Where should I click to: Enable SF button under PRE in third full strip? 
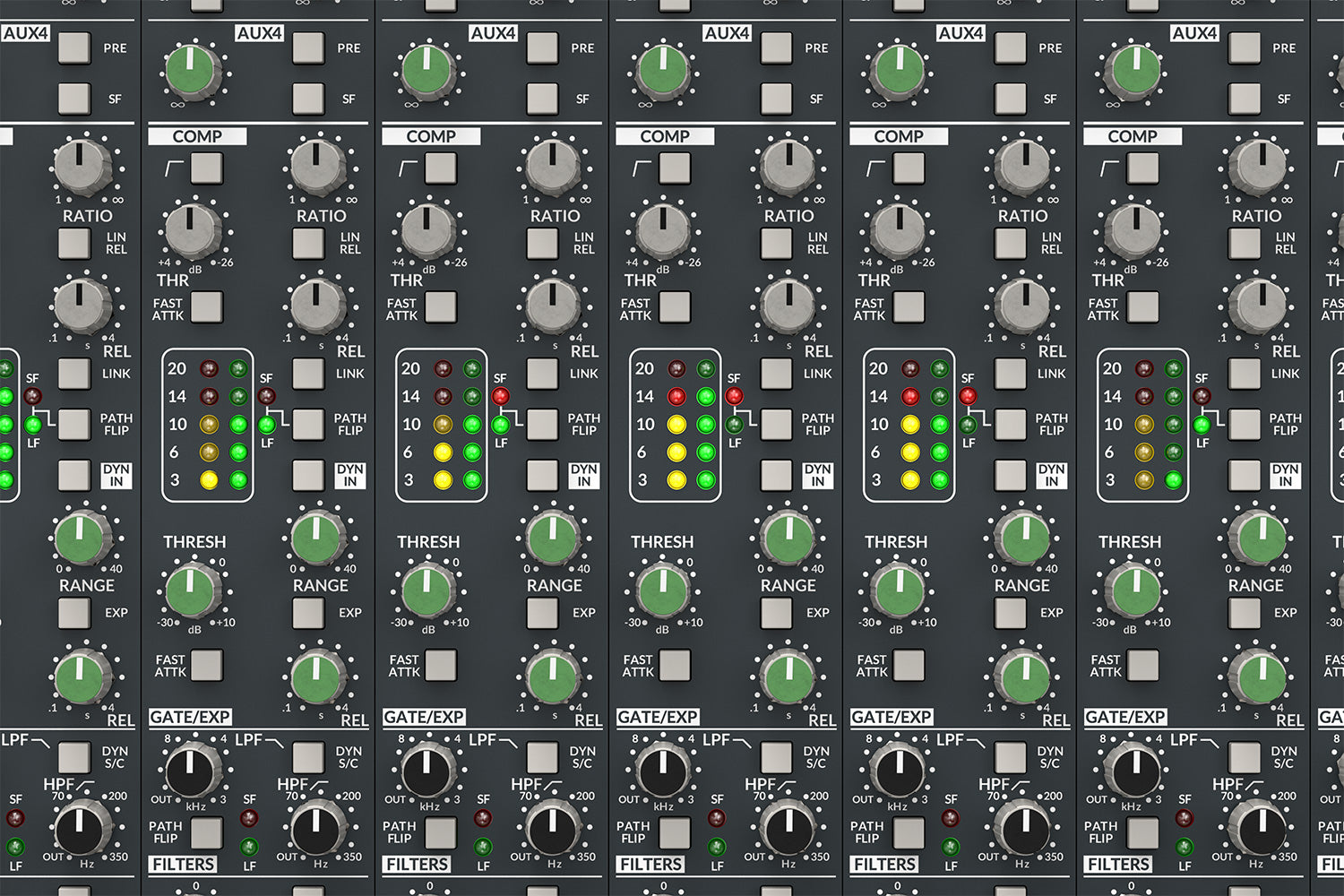[x=776, y=98]
